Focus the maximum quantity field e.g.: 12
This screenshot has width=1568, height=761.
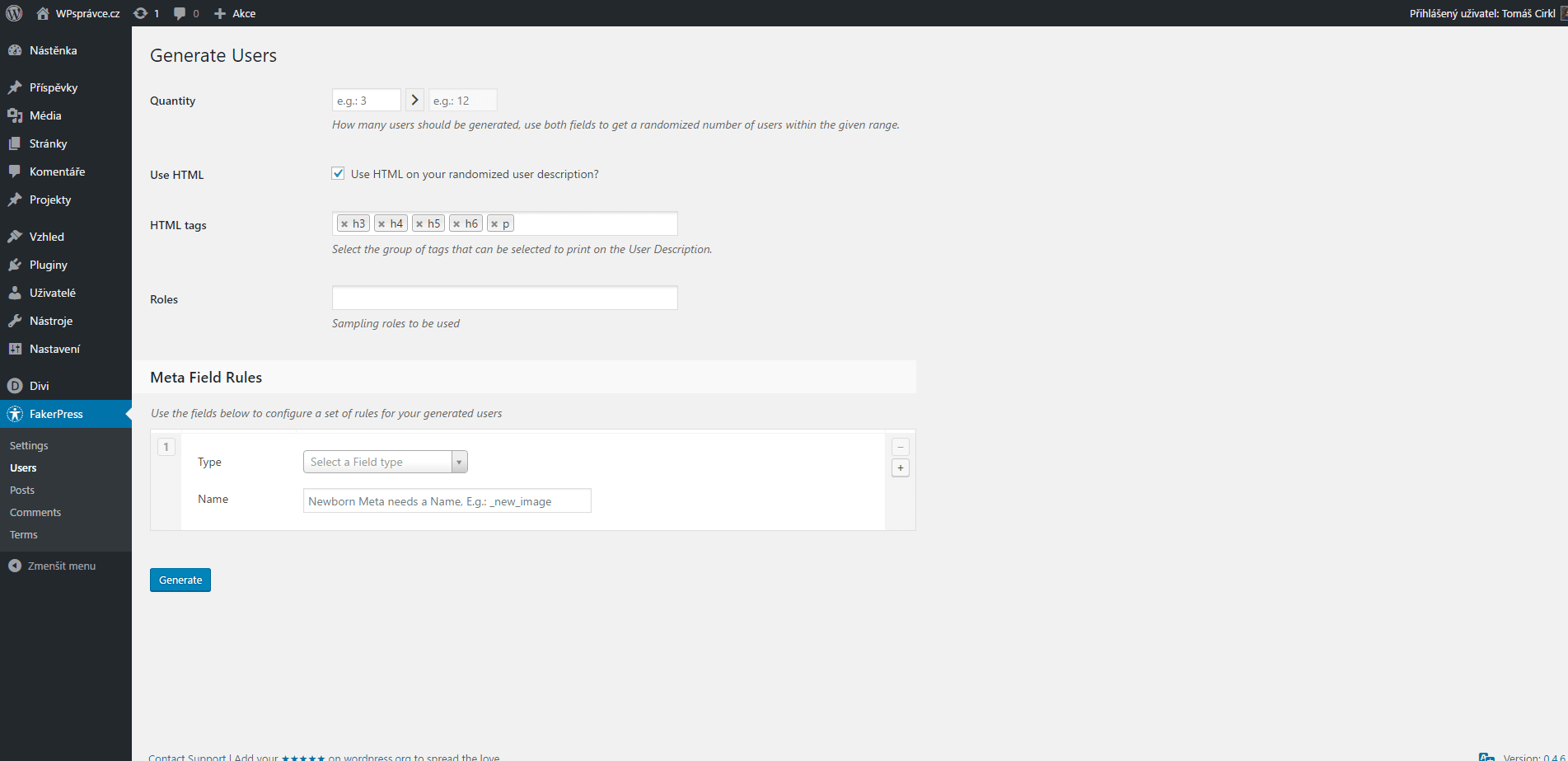point(463,100)
